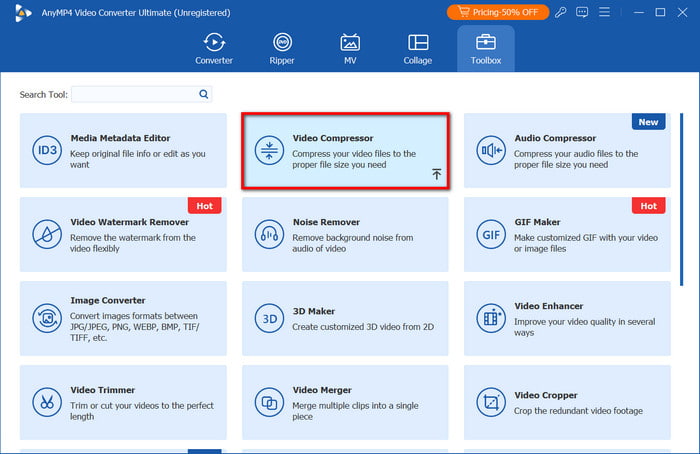Viewport: 700px width, 454px height.
Task: Click the Video Compressor icon
Action: (x=269, y=150)
